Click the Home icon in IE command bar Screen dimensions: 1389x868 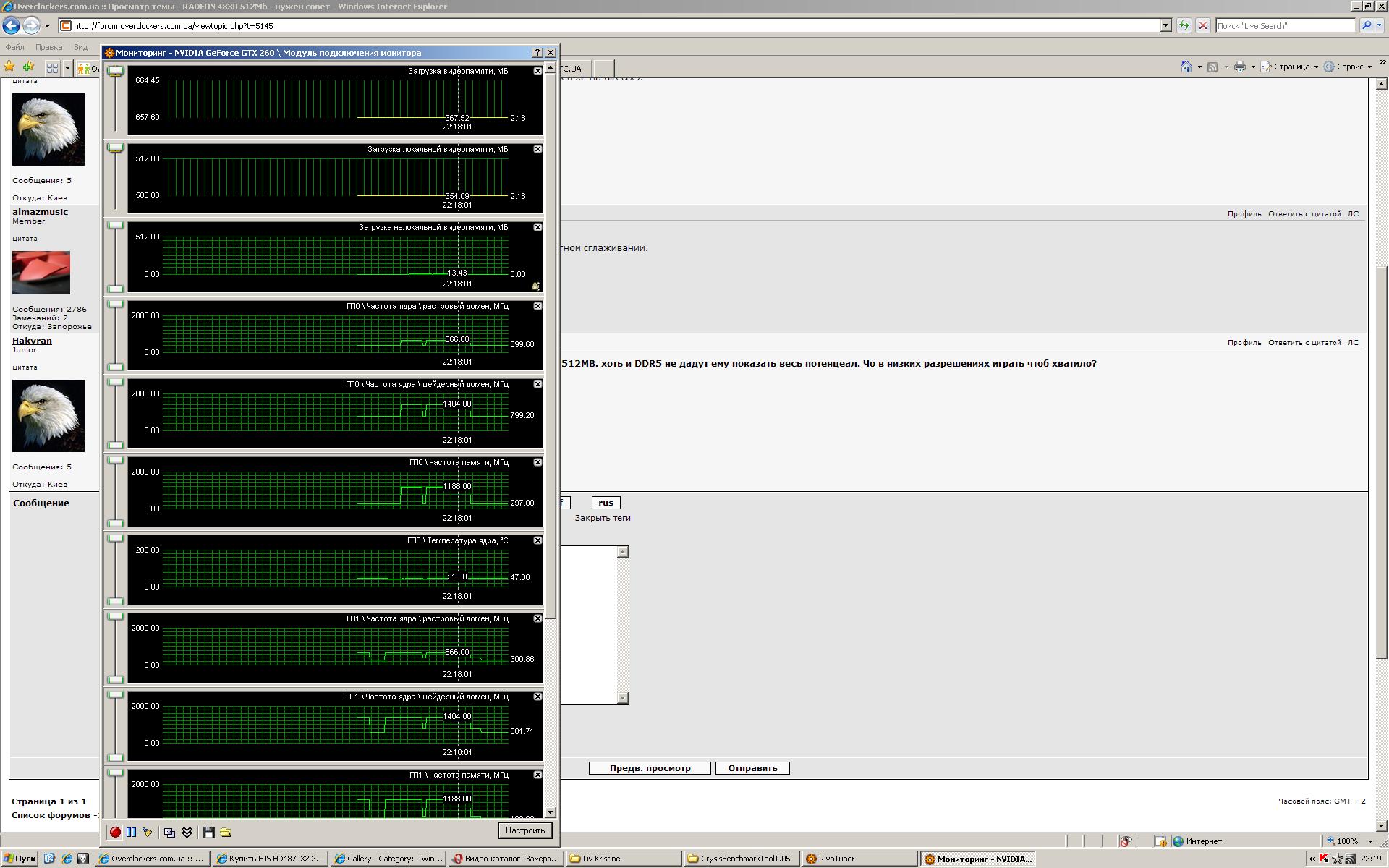pyautogui.click(x=1186, y=67)
